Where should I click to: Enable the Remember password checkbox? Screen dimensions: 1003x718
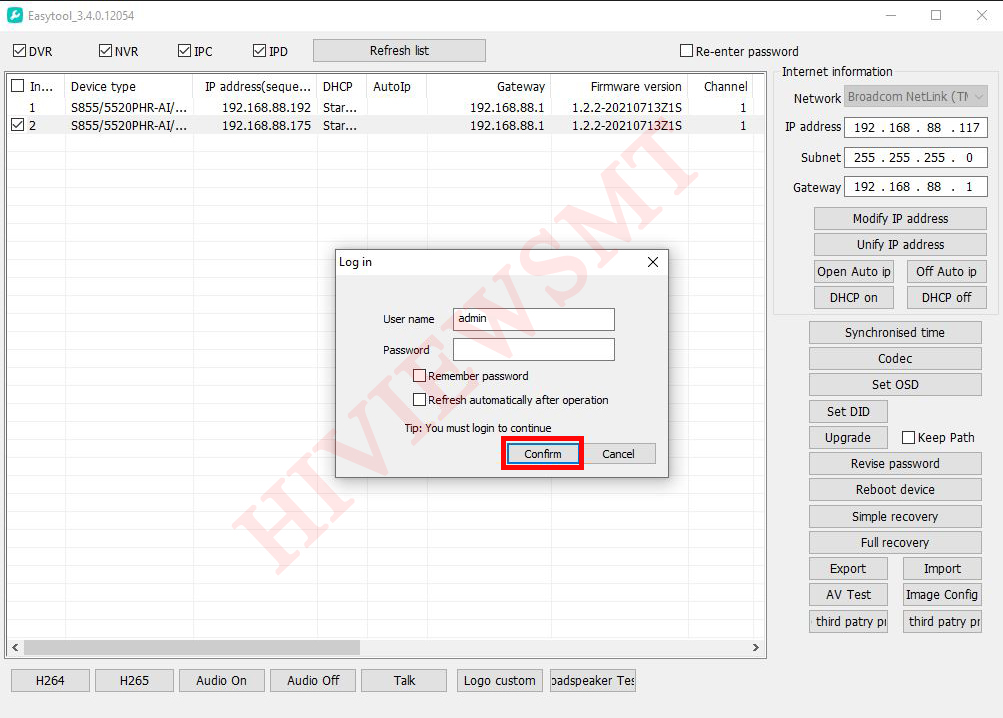click(x=420, y=376)
